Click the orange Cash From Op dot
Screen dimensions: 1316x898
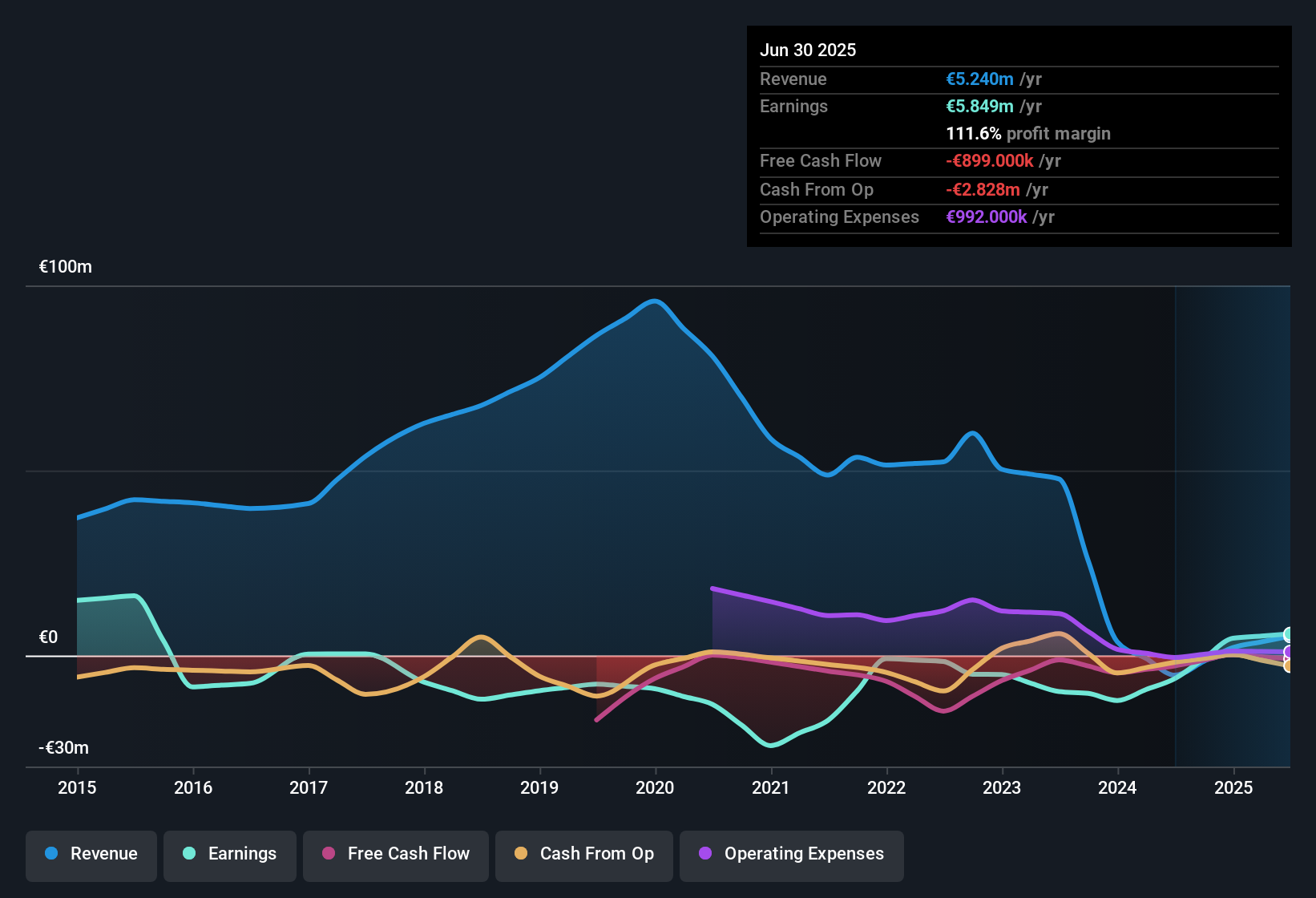point(521,854)
